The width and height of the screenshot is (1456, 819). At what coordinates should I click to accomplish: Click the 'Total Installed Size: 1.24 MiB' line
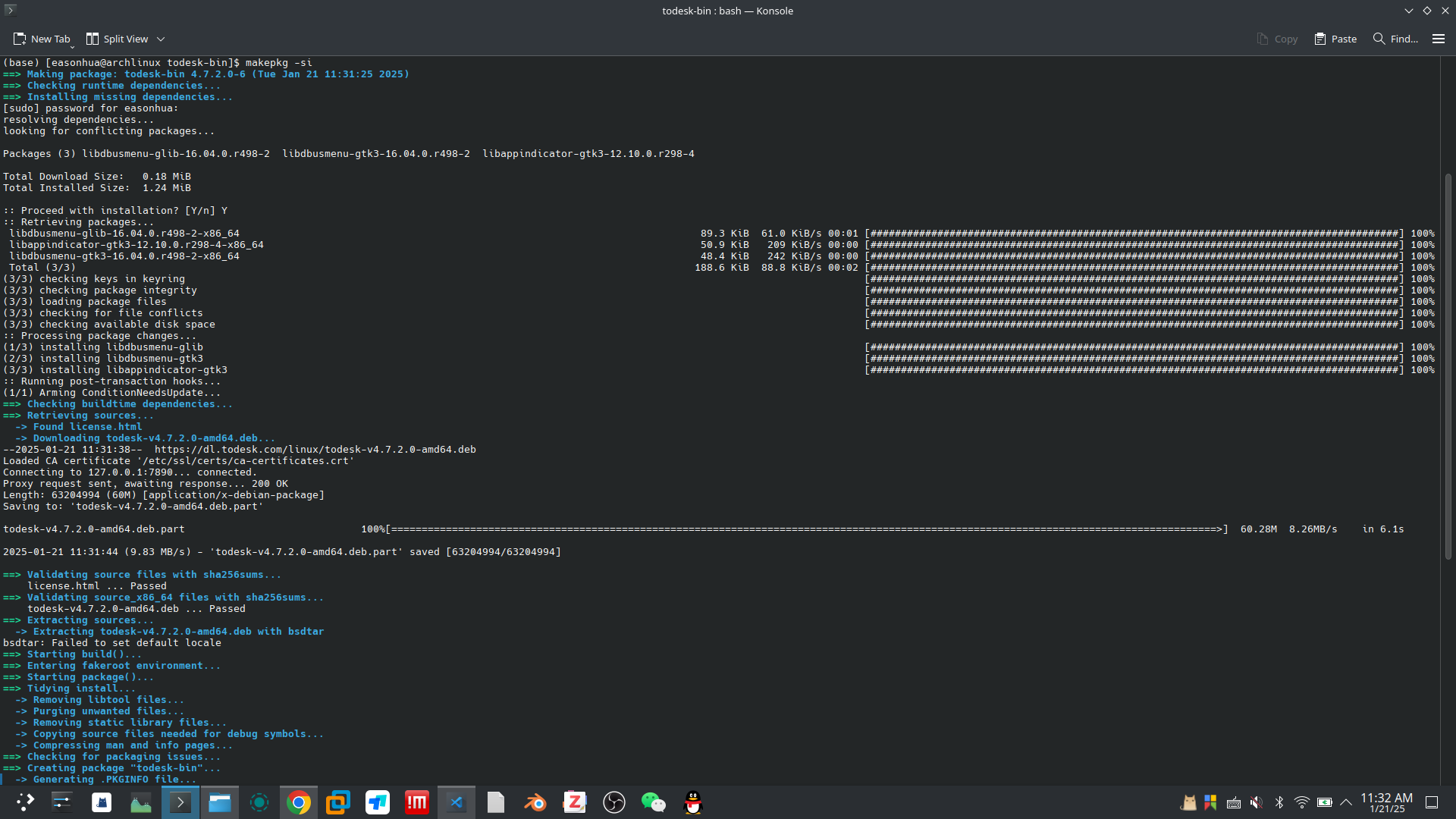(x=97, y=188)
